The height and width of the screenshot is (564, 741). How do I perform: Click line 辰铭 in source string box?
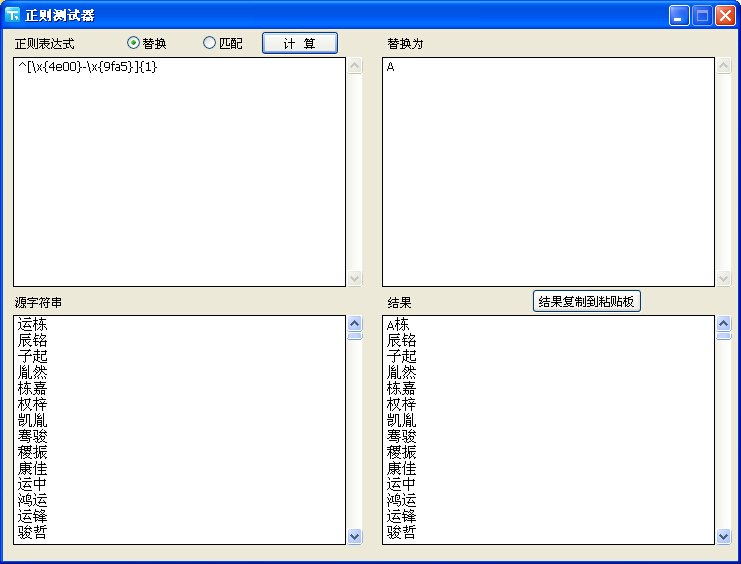point(33,340)
